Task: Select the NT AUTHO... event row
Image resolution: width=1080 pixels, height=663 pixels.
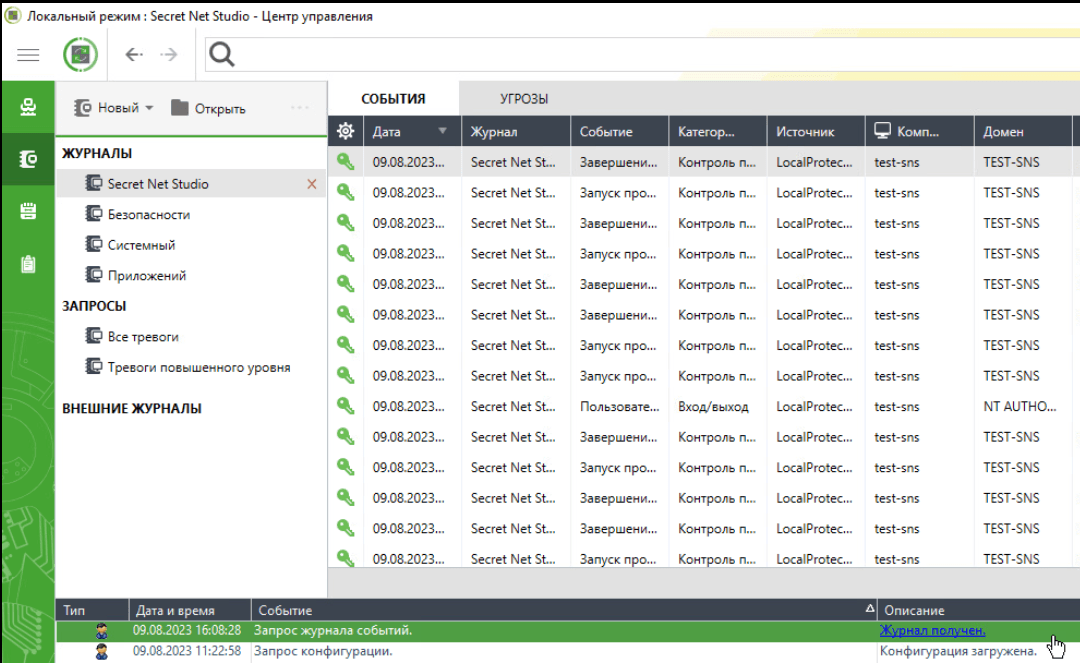Action: 700,407
